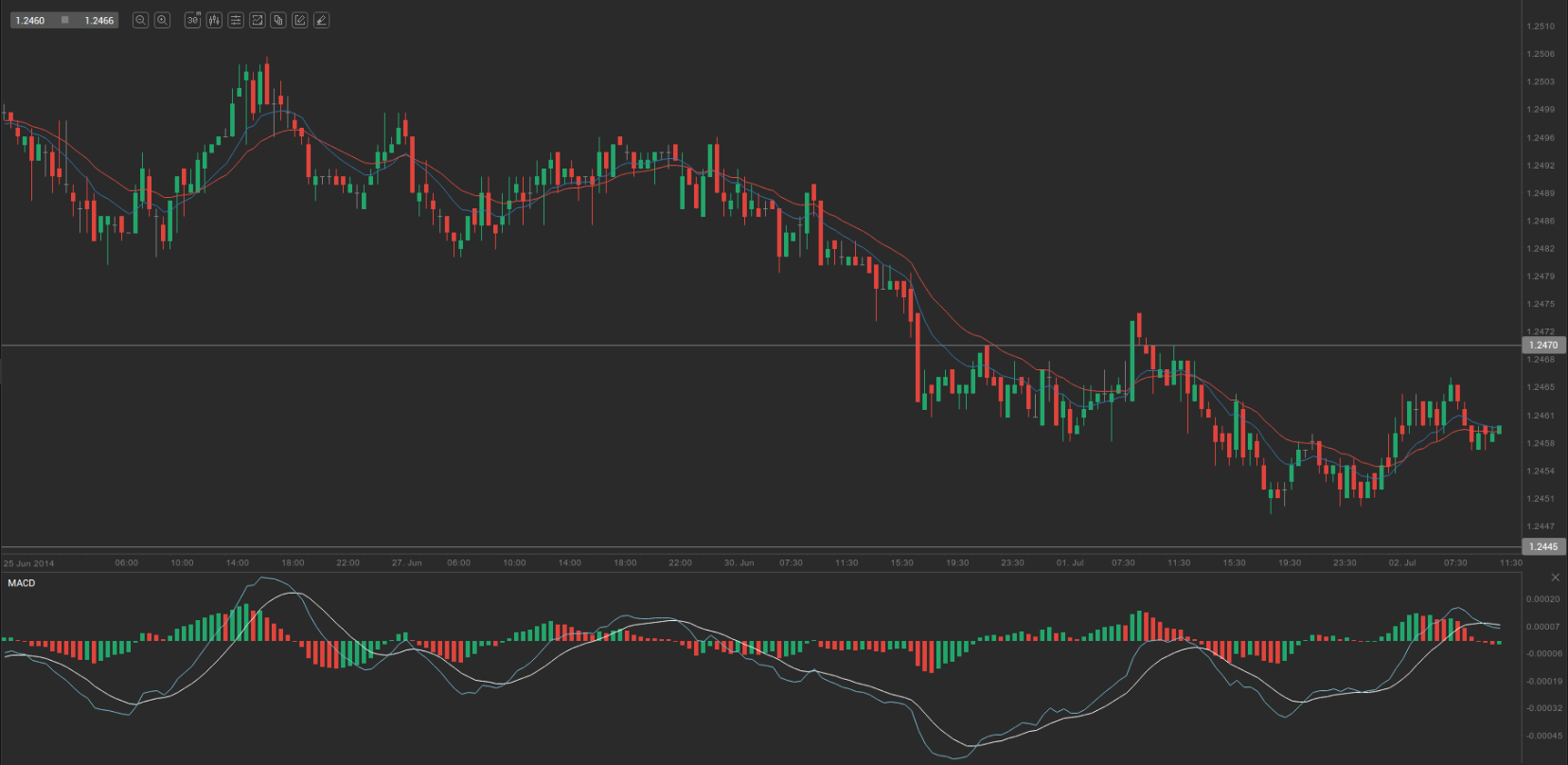This screenshot has height=765, width=1568.
Task: Zoom in the price chart
Action: [x=162, y=20]
